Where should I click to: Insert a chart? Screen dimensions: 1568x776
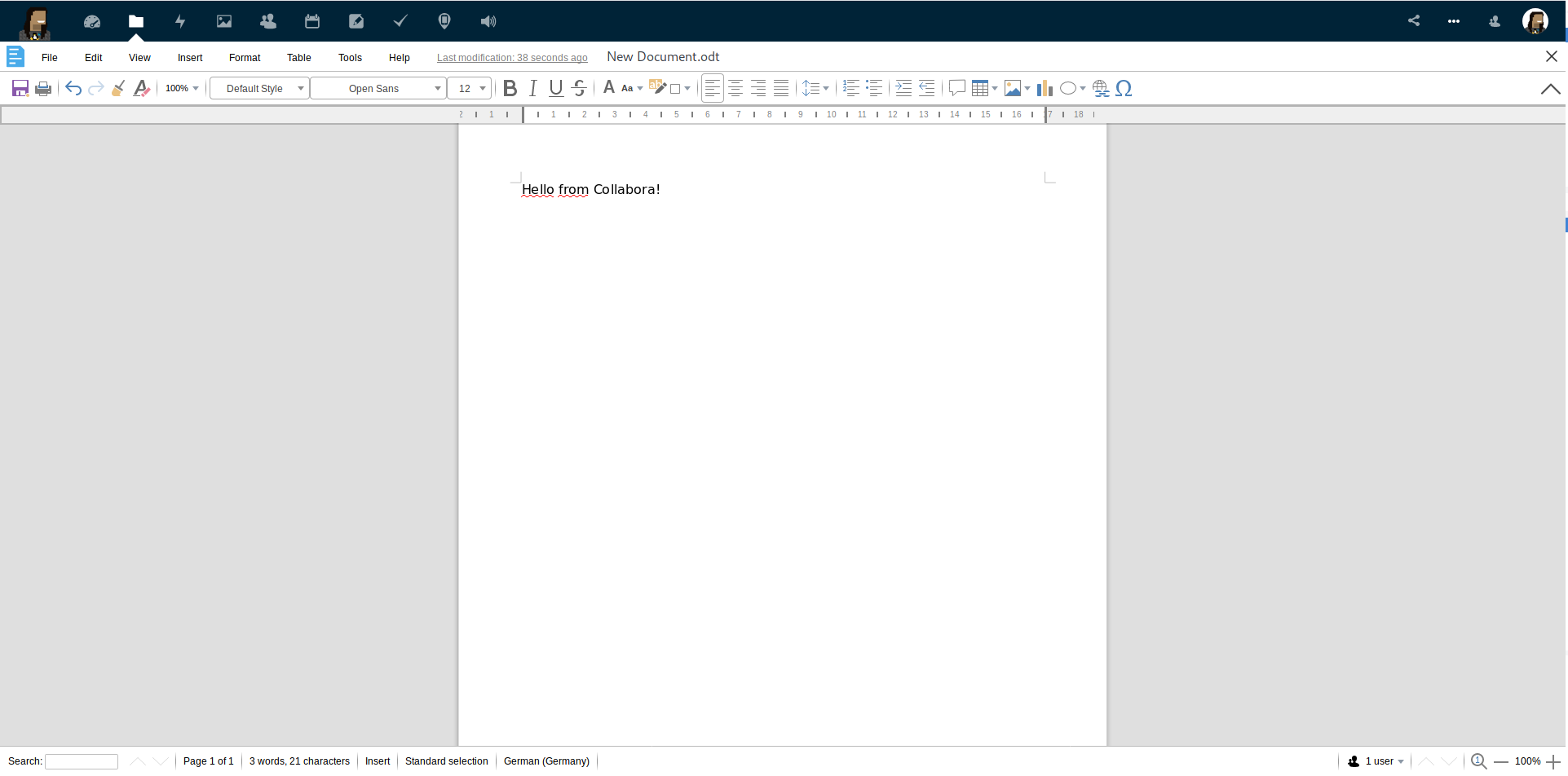[x=1045, y=88]
